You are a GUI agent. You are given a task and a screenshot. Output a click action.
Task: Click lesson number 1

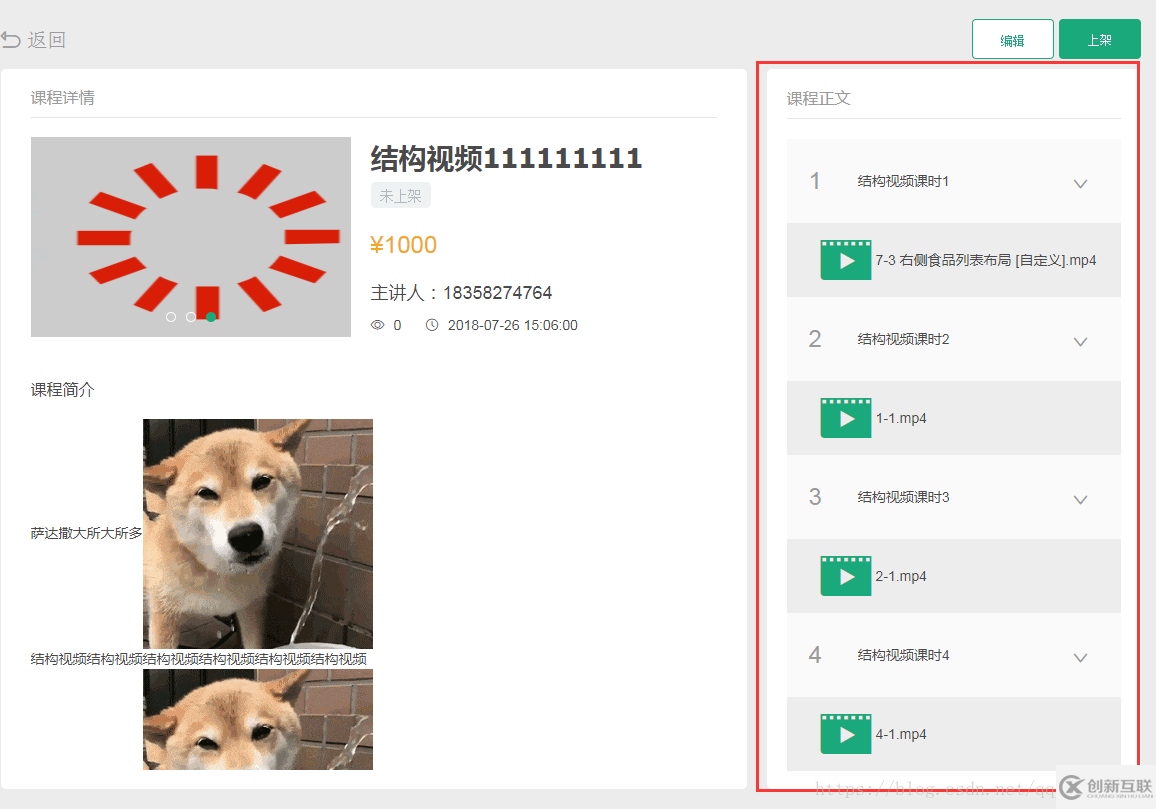point(815,181)
